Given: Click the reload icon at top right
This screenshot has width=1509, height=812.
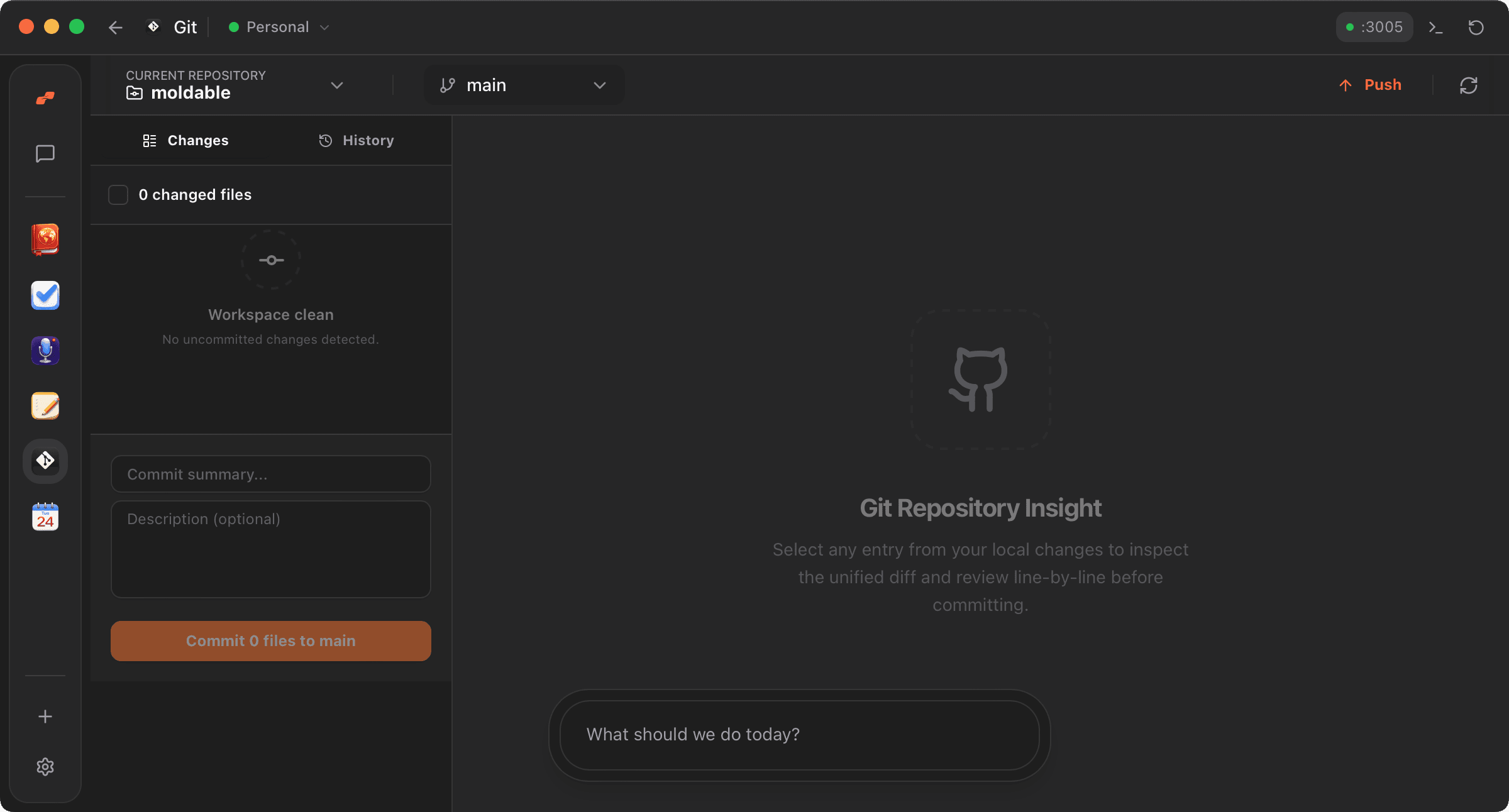Looking at the screenshot, I should click(x=1476, y=27).
